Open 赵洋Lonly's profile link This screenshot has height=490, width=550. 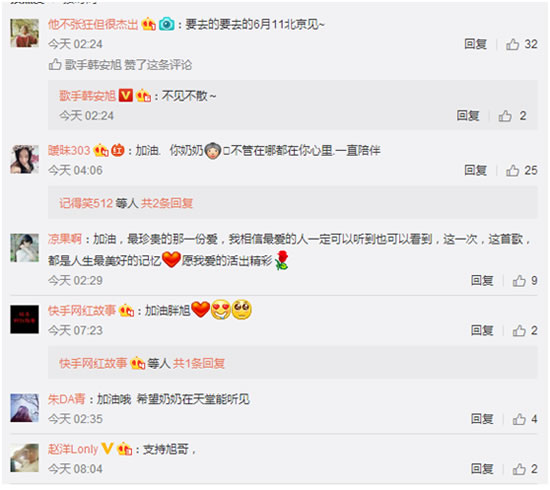pos(73,449)
